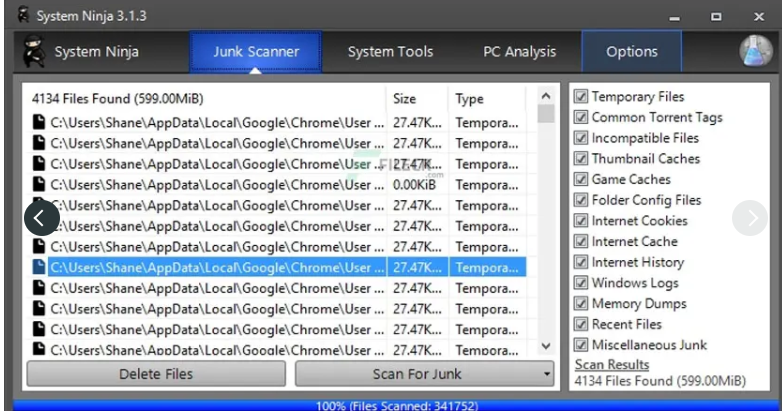Open the Scan Results link
The width and height of the screenshot is (782, 411).
click(x=611, y=365)
